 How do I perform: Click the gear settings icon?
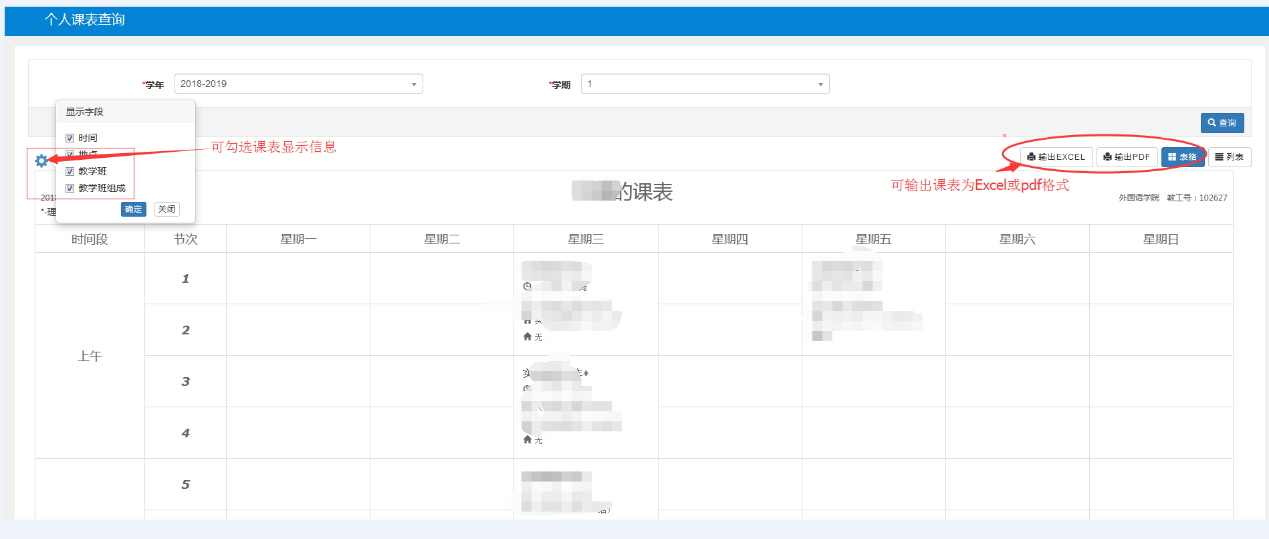coord(41,161)
